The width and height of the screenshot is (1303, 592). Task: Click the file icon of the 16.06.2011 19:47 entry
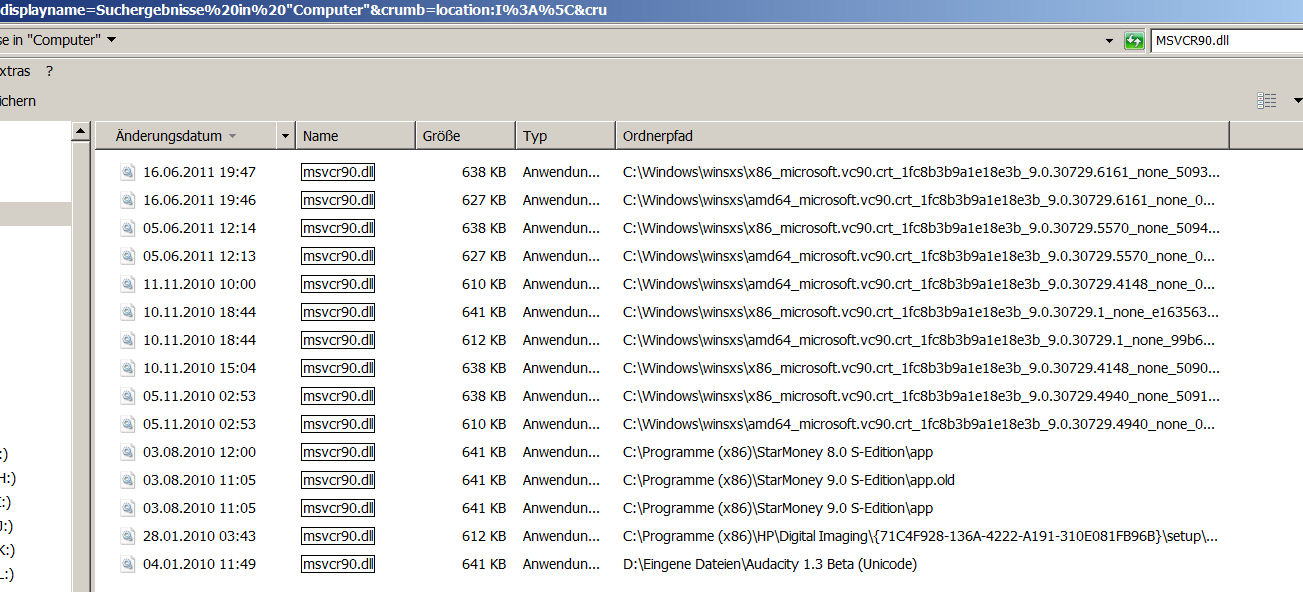128,172
